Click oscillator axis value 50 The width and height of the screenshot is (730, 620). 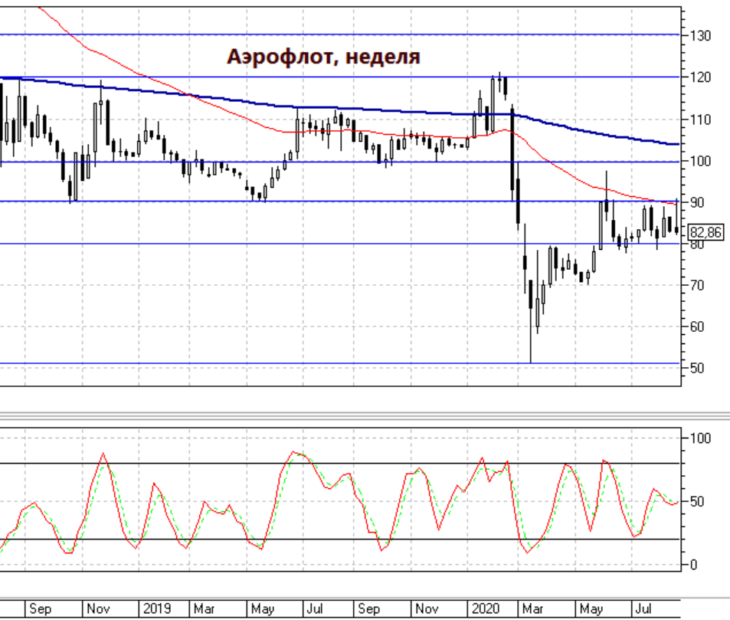pos(697,502)
